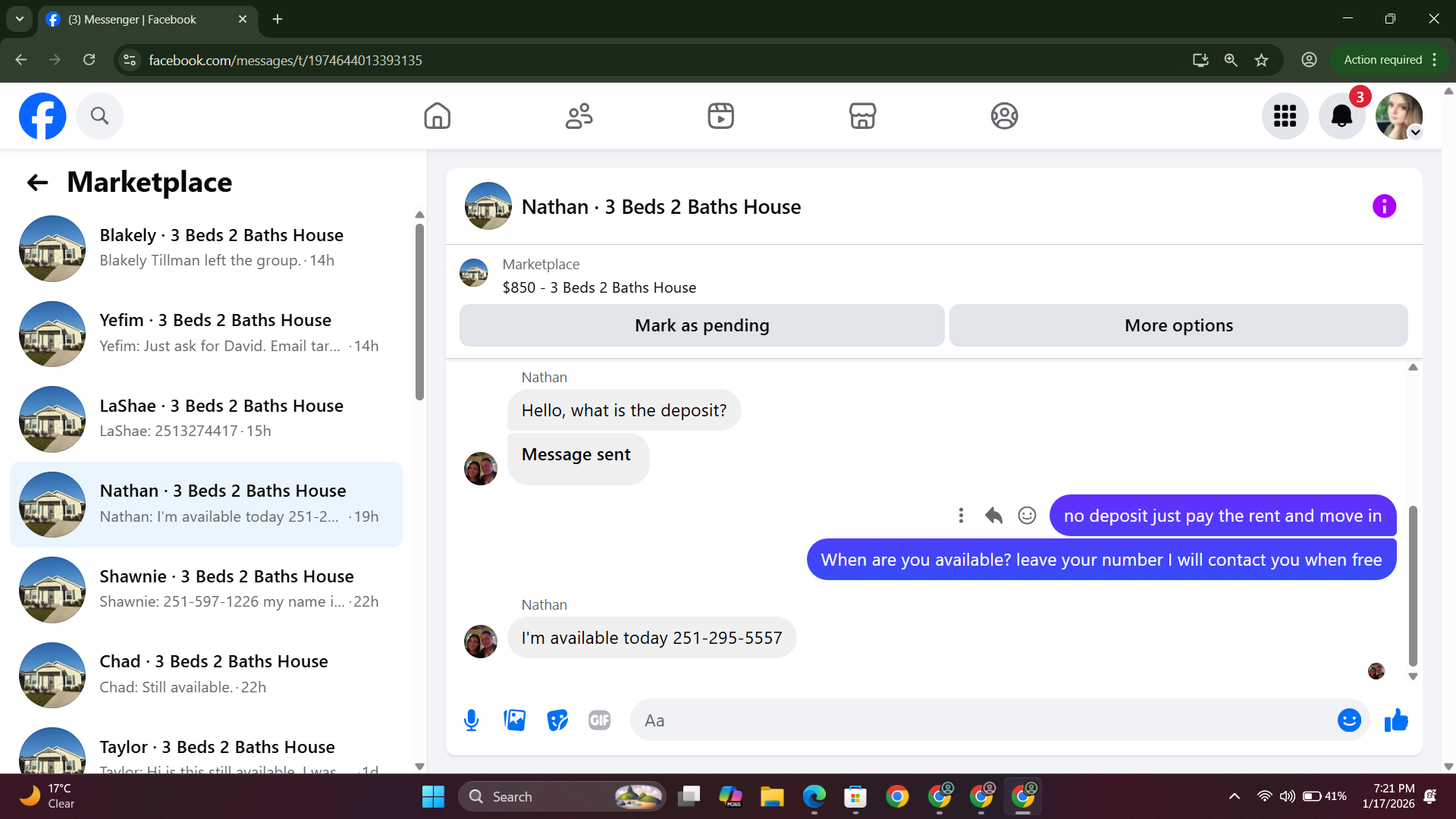The height and width of the screenshot is (819, 1456).
Task: Open the sticker picker icon
Action: coord(557,720)
